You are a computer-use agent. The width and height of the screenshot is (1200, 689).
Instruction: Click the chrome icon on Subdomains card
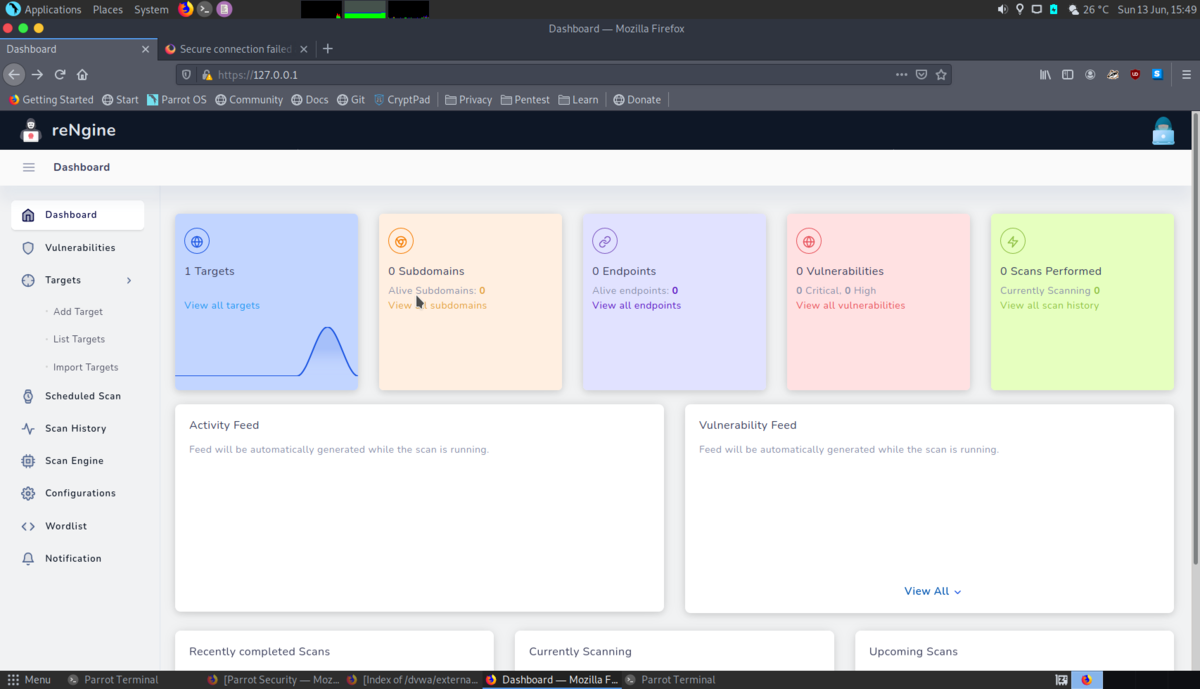(x=401, y=241)
